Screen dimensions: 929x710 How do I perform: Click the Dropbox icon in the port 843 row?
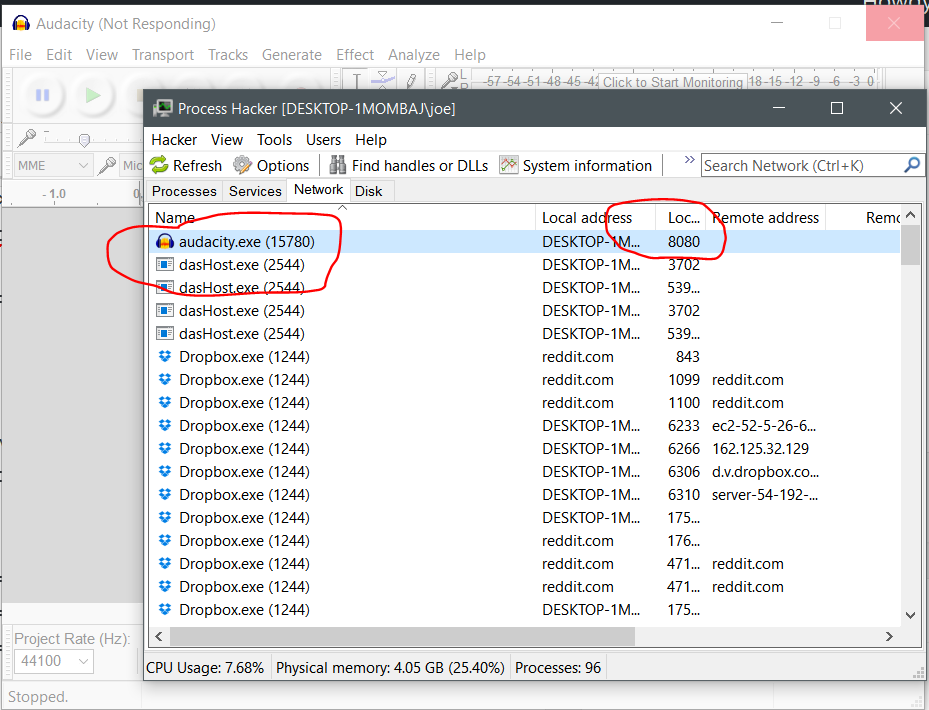165,357
